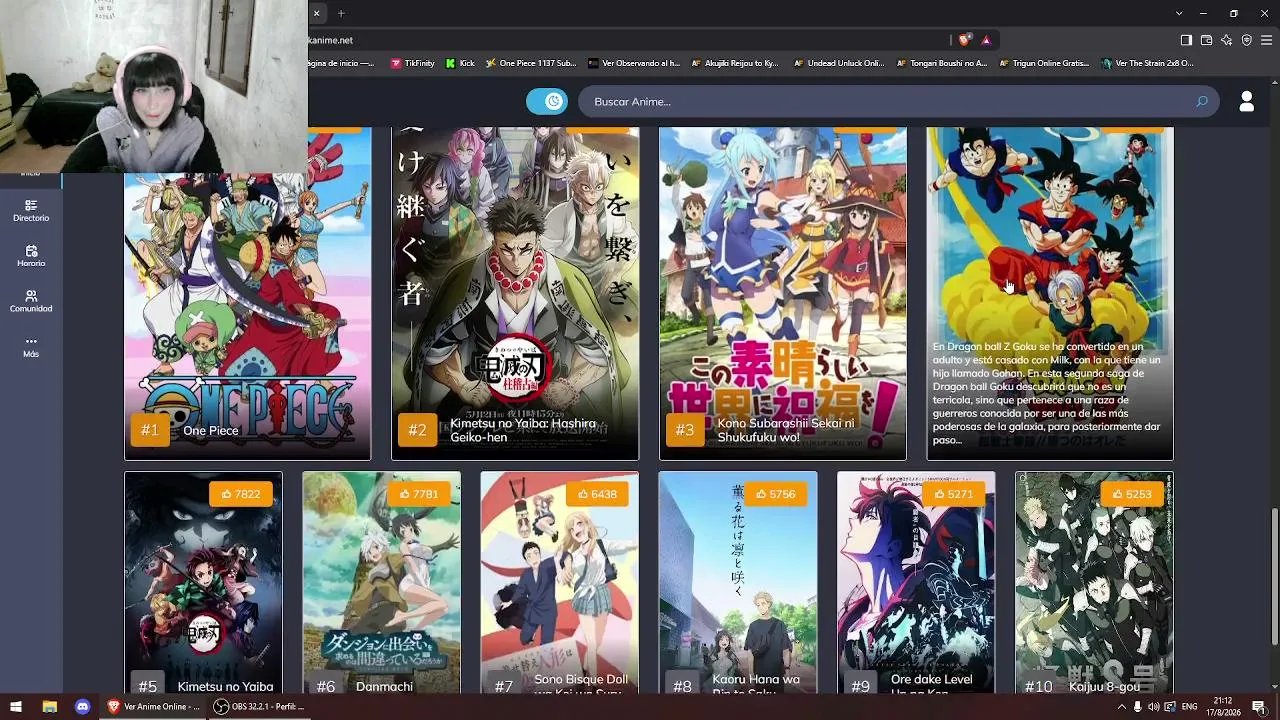The image size is (1280, 720).
Task: Click the Brave Rewards triangle icon
Action: click(x=986, y=40)
